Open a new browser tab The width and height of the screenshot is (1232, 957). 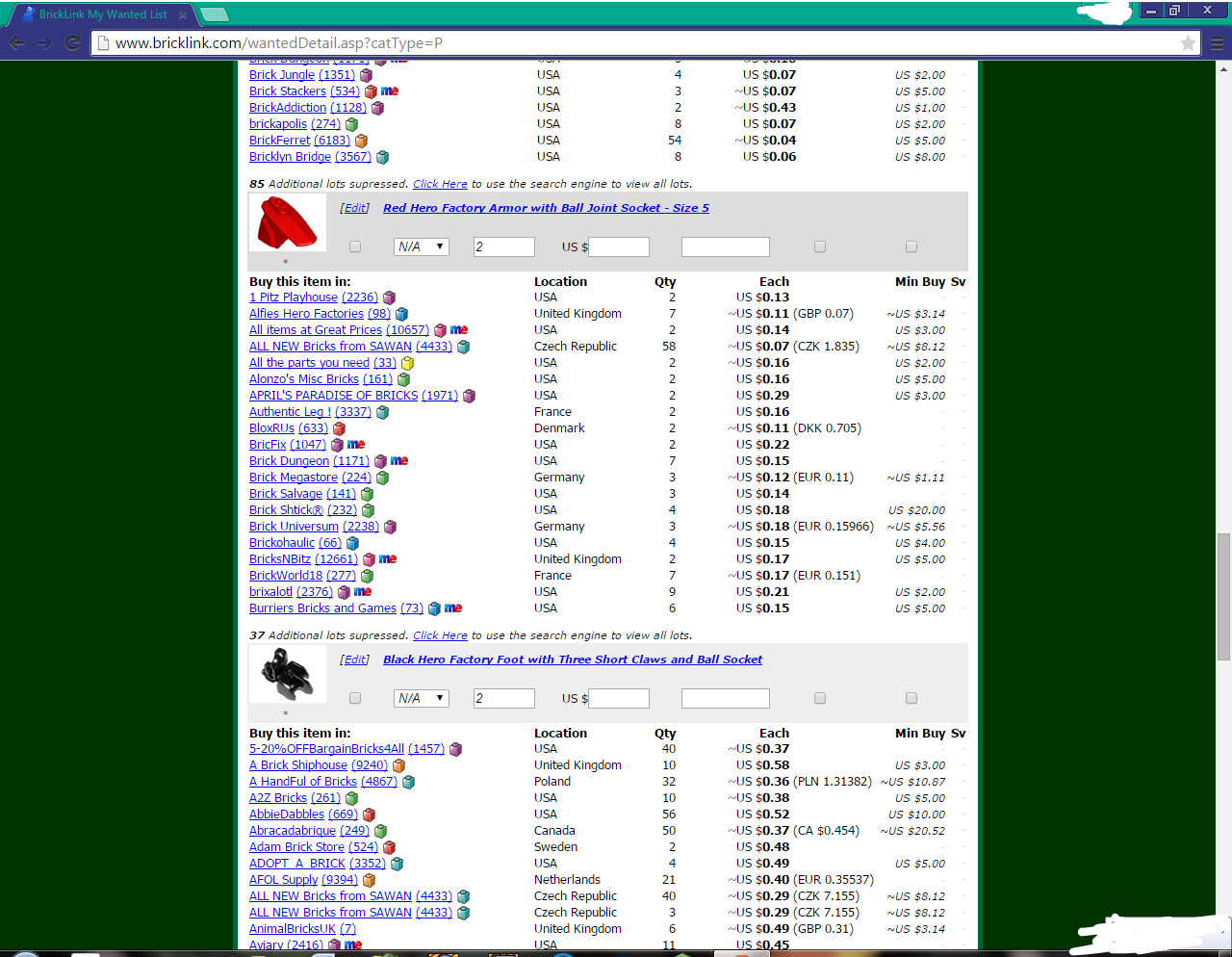click(x=214, y=14)
